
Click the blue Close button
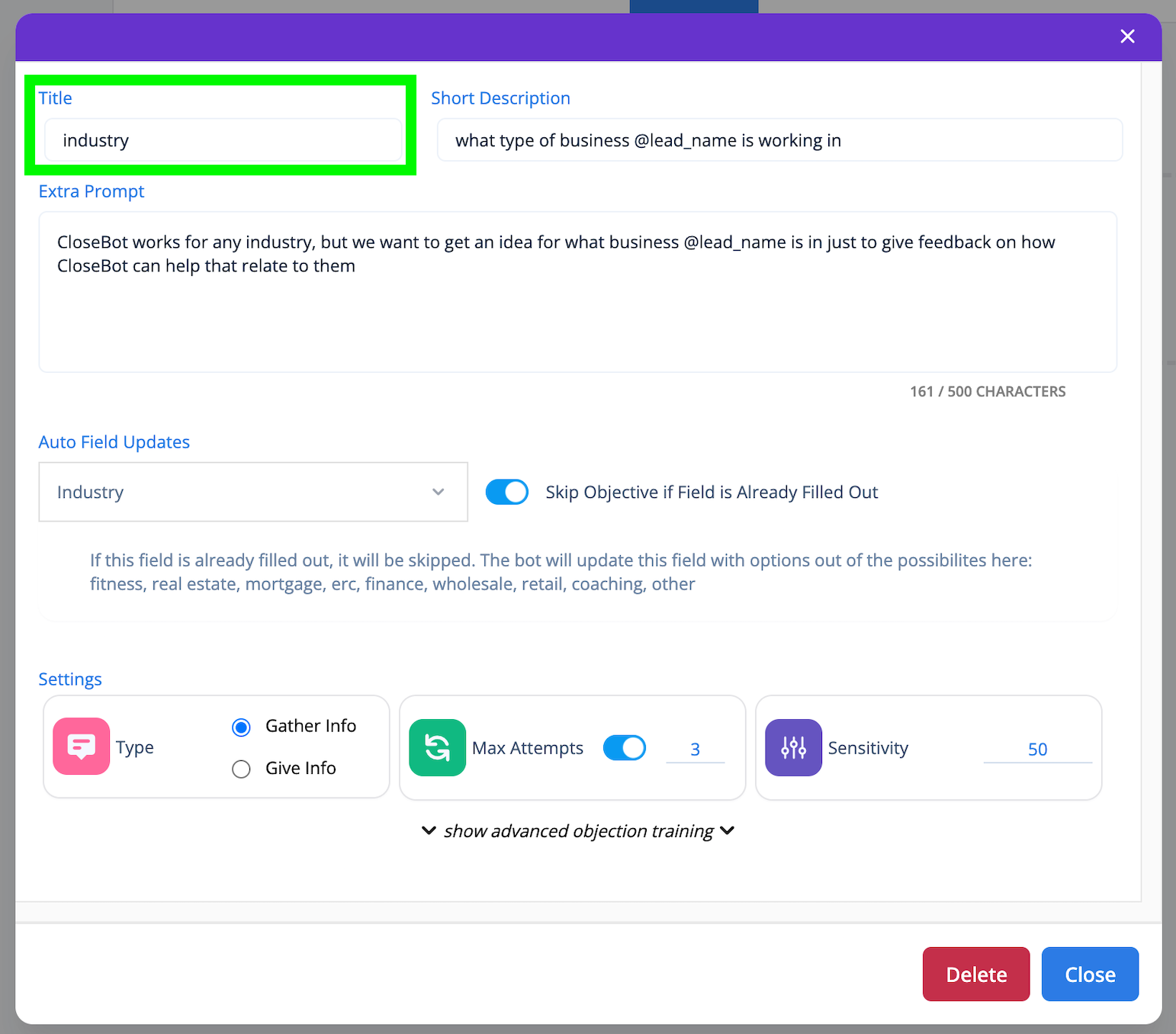tap(1091, 974)
